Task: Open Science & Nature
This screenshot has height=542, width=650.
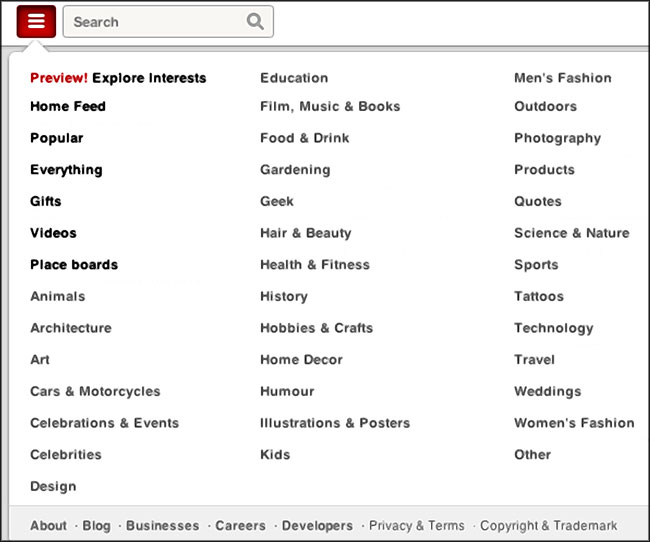Action: coord(572,233)
